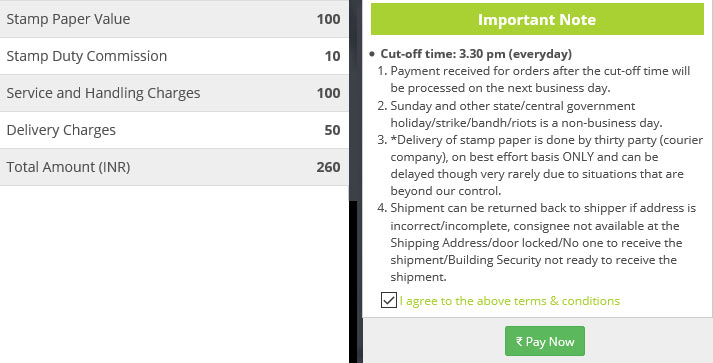Click the Cut-off time 3.30 pm heading
Viewport: 713px width, 363px height.
pyautogui.click(x=476, y=54)
